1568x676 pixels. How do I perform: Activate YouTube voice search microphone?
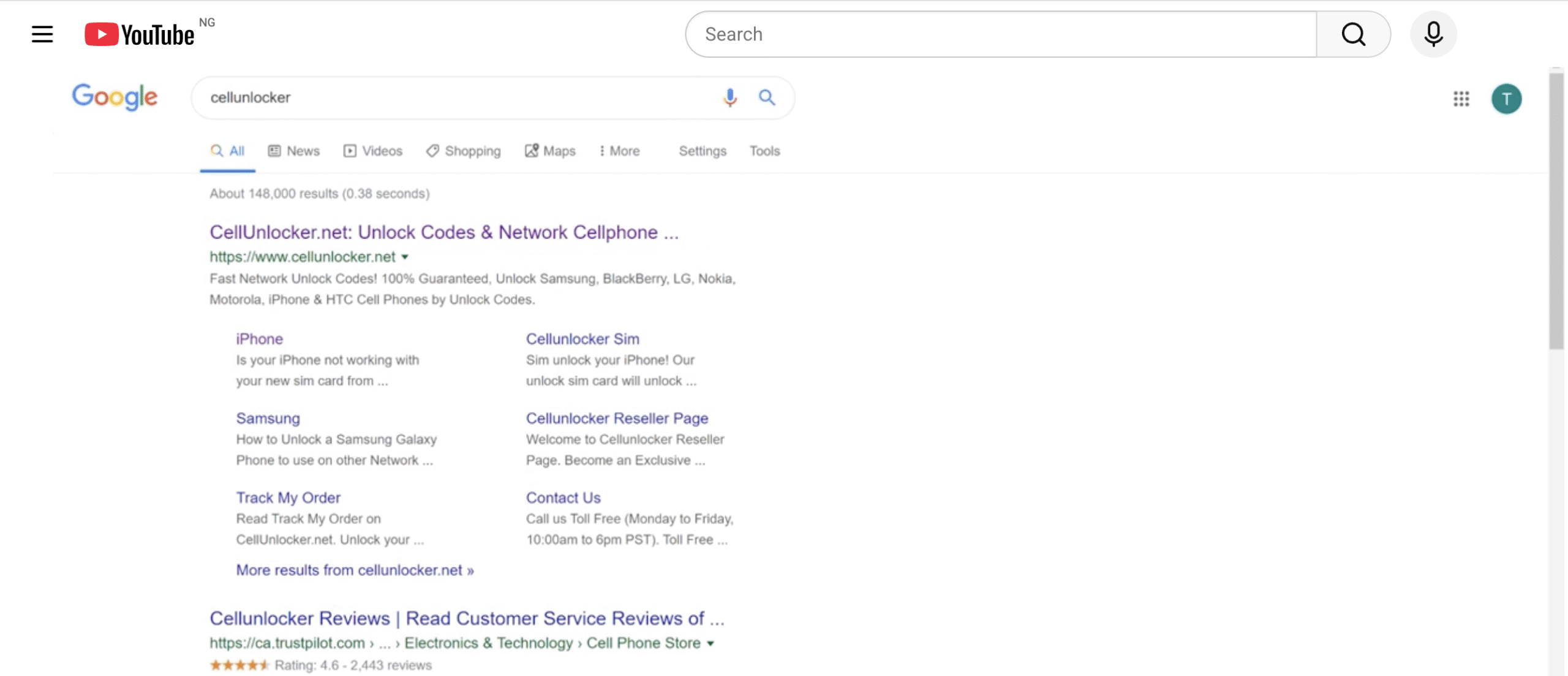[1433, 34]
